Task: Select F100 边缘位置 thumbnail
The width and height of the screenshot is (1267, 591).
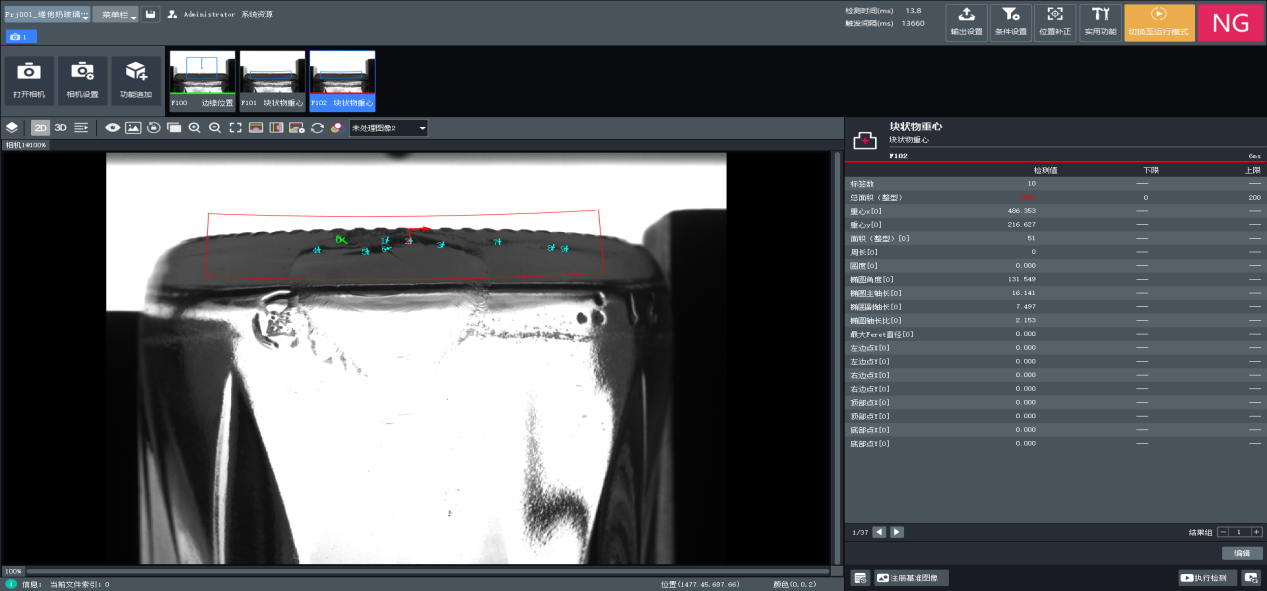Action: (x=202, y=80)
